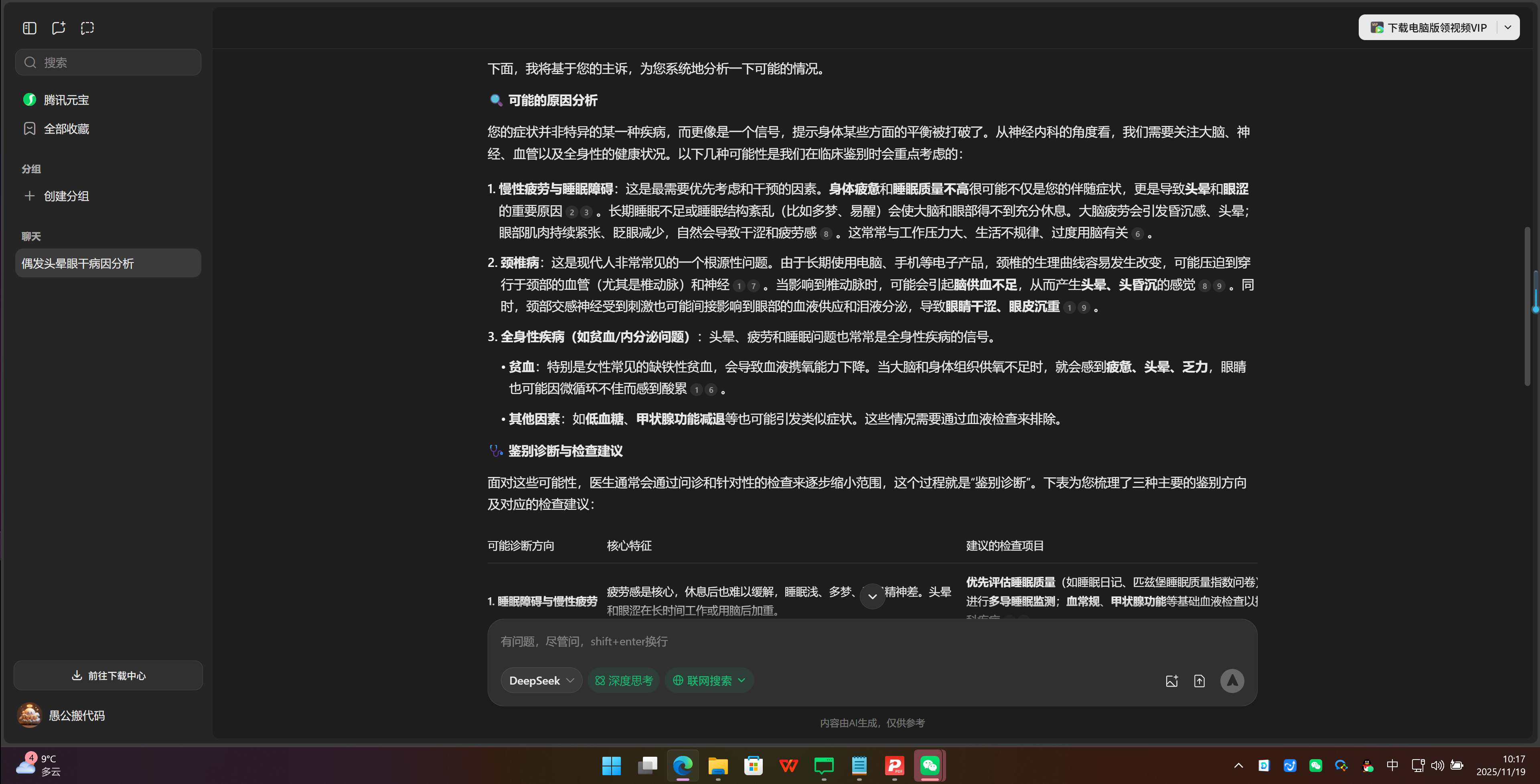Click the 前往下载中心 button
The height and width of the screenshot is (784, 1540).
pyautogui.click(x=107, y=675)
